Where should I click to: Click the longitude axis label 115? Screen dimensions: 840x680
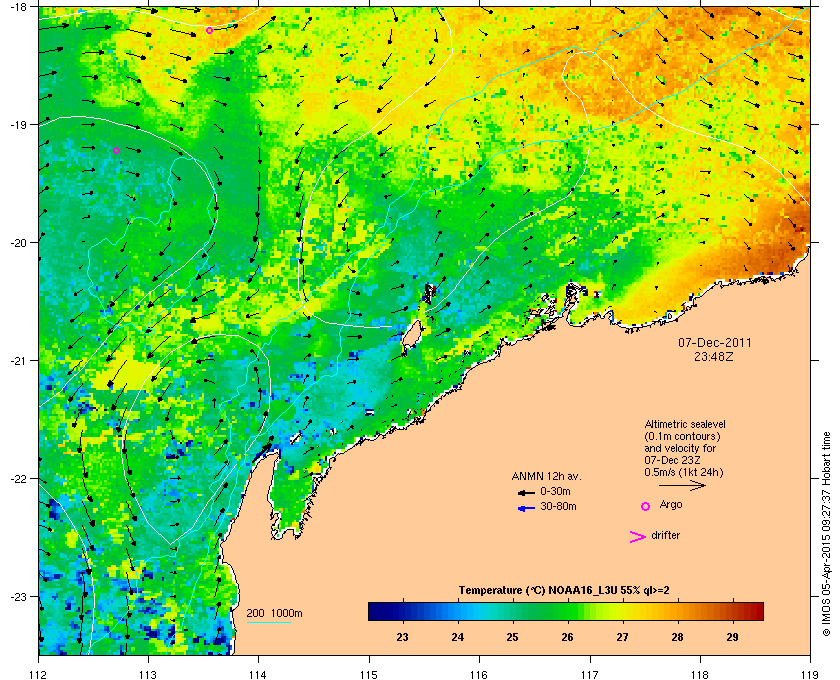click(369, 675)
